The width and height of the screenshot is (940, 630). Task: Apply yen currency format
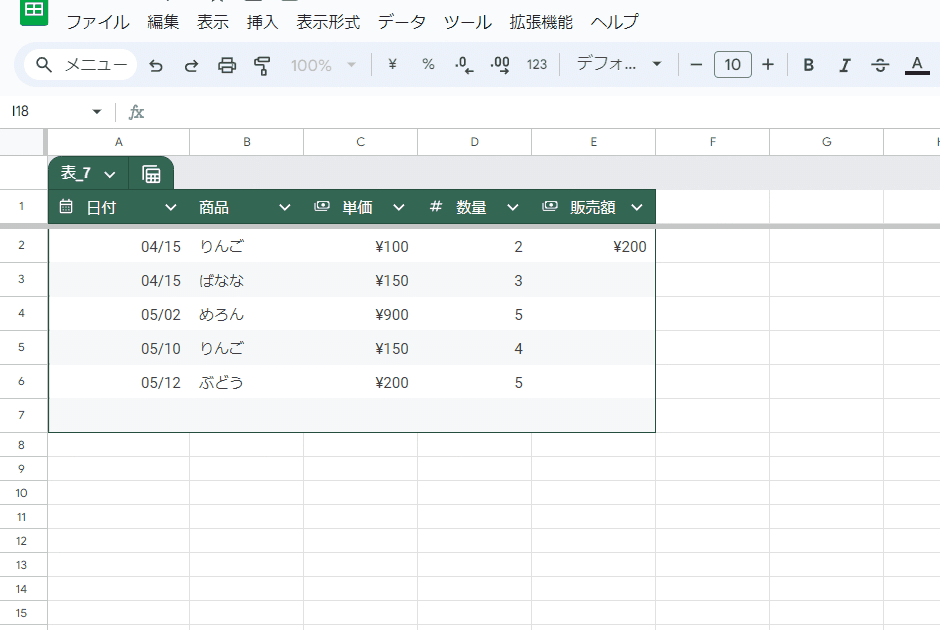(392, 64)
